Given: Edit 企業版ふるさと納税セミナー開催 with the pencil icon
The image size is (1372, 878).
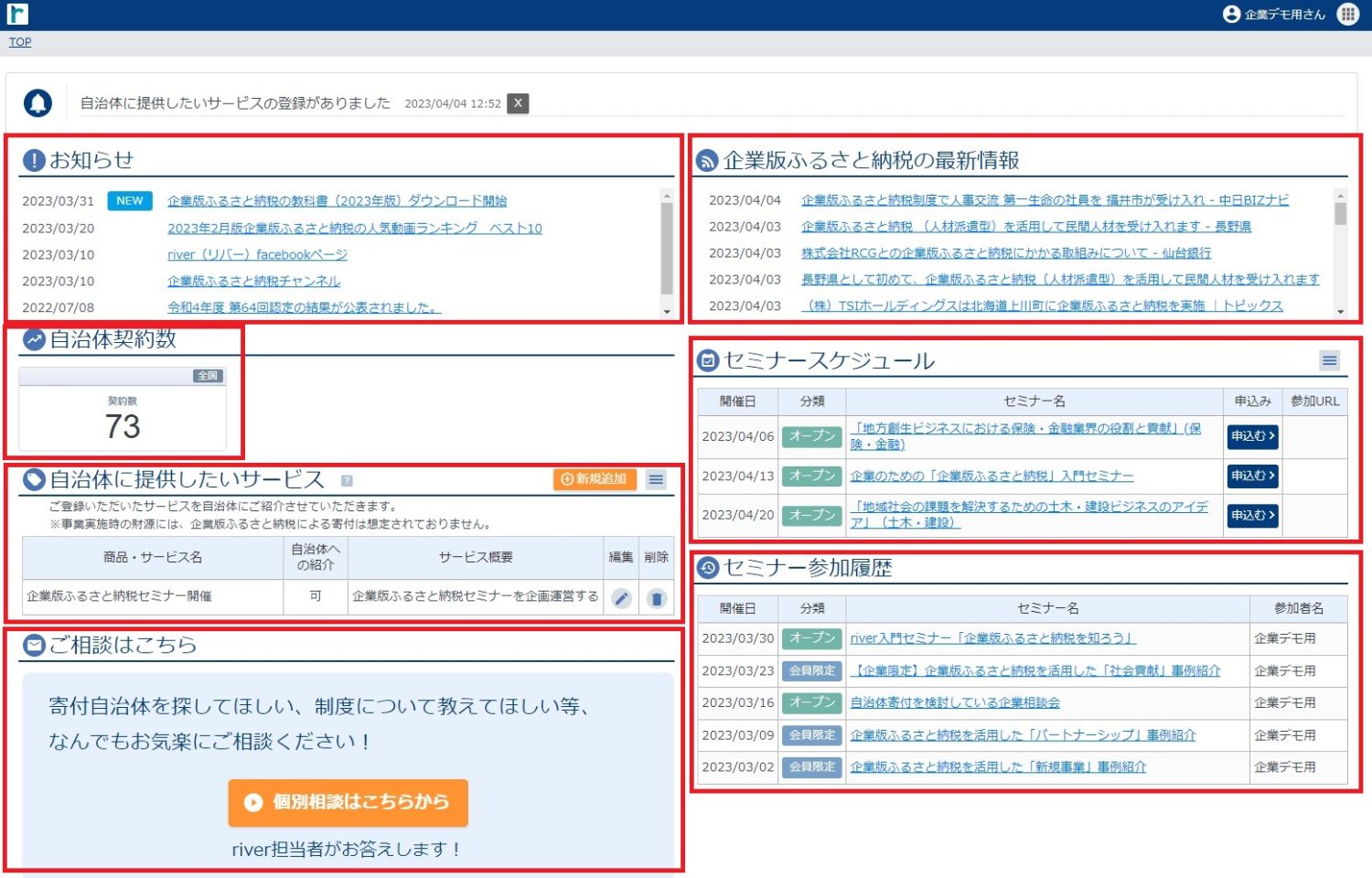Looking at the screenshot, I should click(621, 598).
